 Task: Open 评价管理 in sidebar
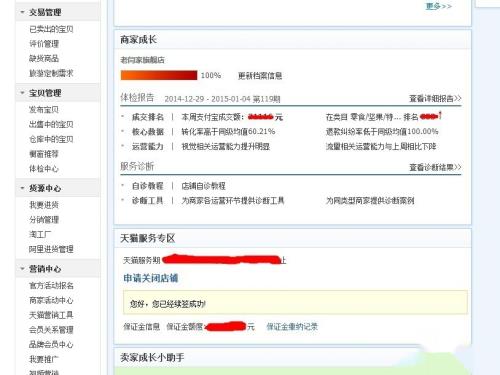(44, 44)
